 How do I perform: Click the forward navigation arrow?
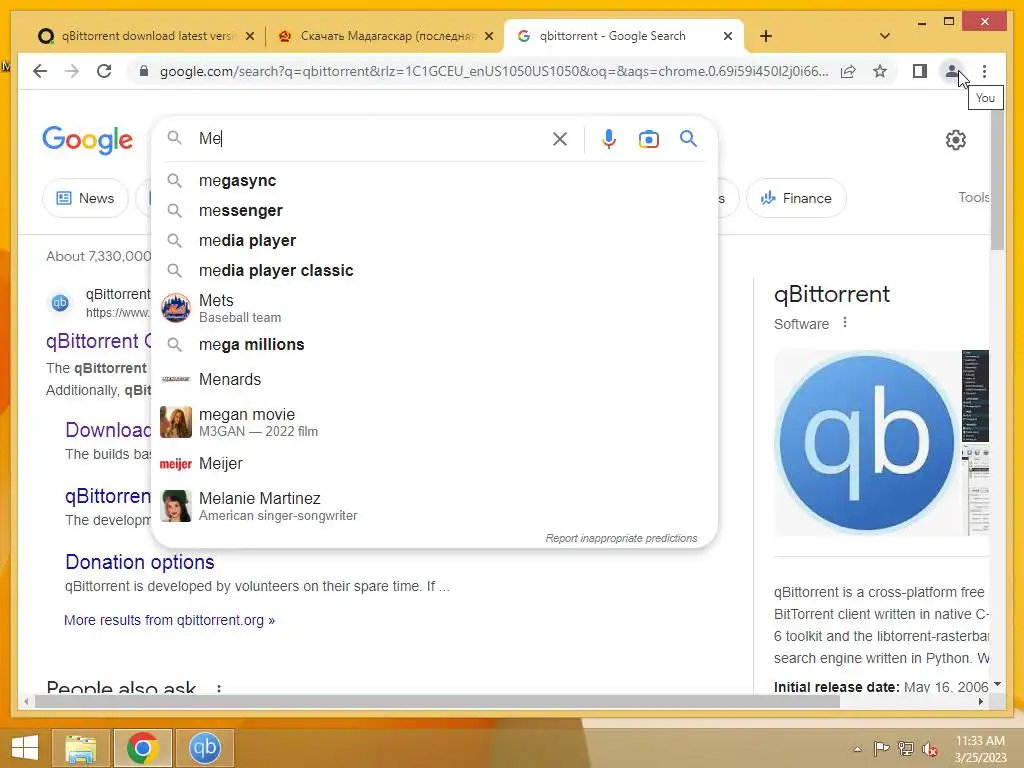pyautogui.click(x=72, y=71)
